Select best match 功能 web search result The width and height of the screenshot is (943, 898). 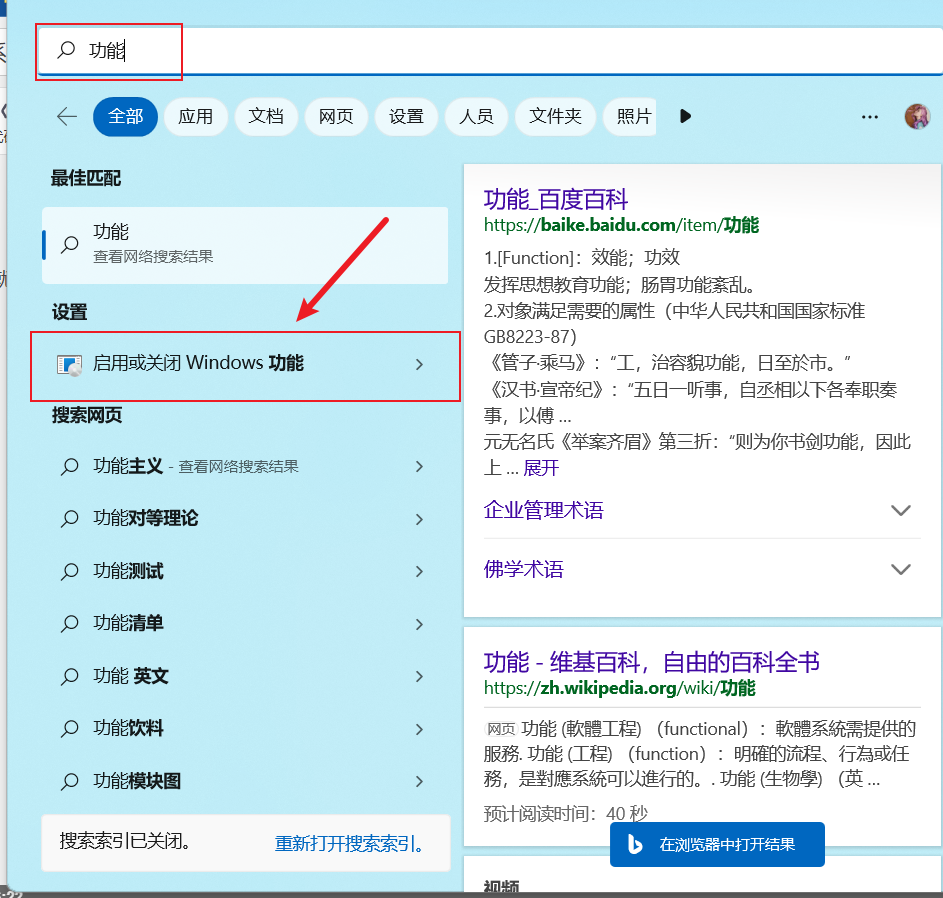coord(245,245)
